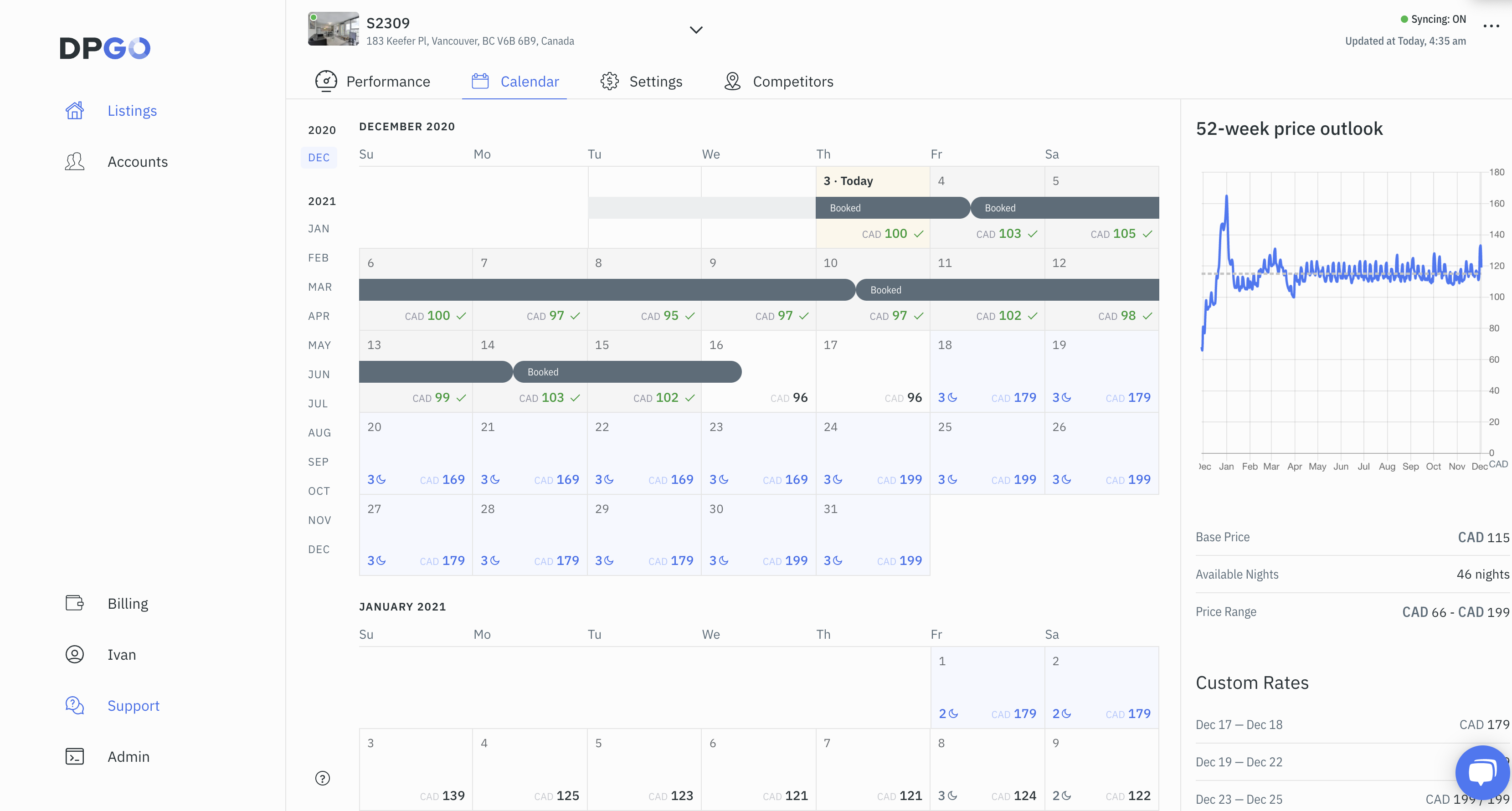Open Billing wallet icon
The image size is (1512, 811).
(x=75, y=603)
